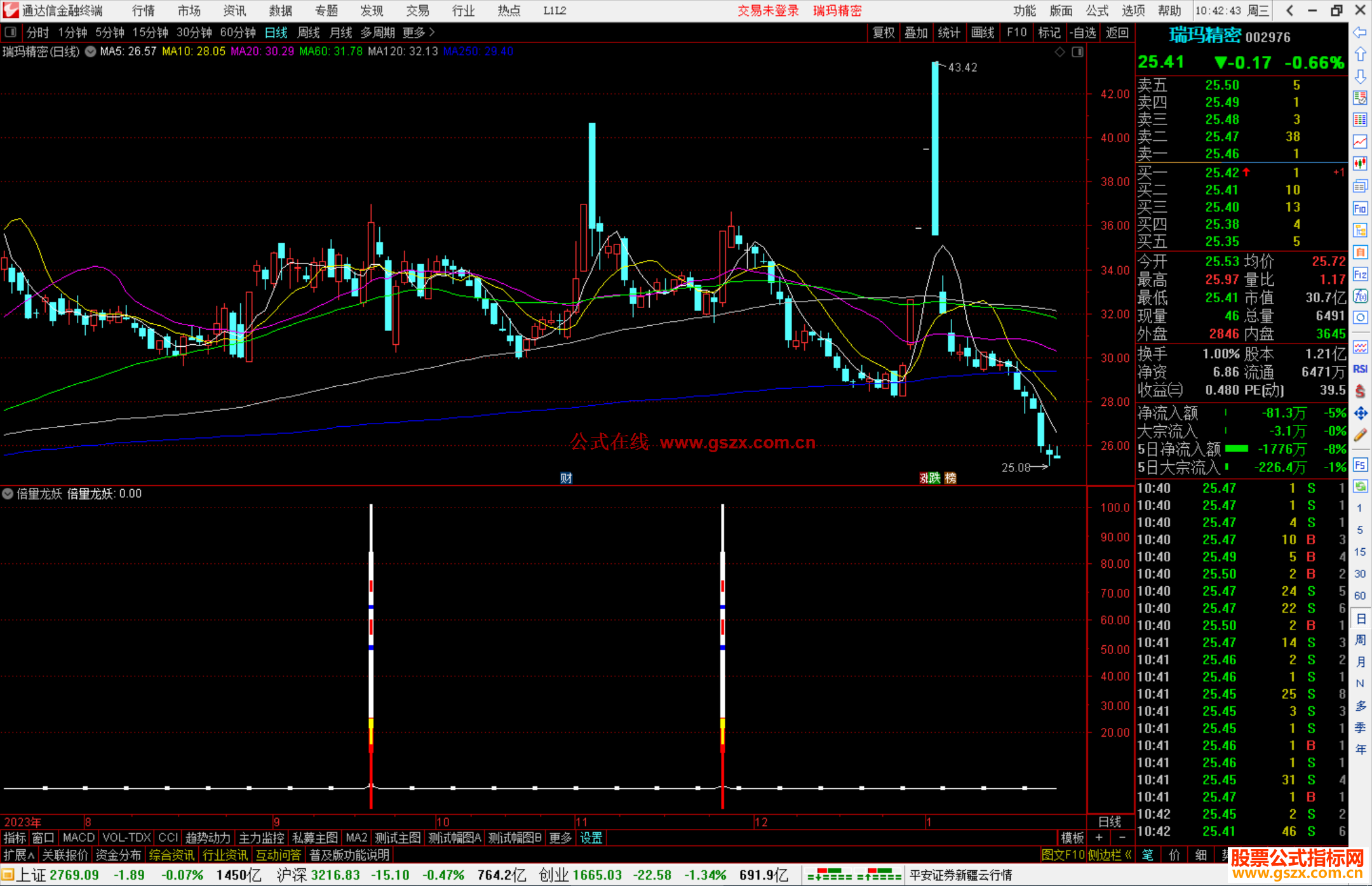This screenshot has height=886, width=1372.
Task: Click the four-way move arrows icon
Action: point(1360,413)
